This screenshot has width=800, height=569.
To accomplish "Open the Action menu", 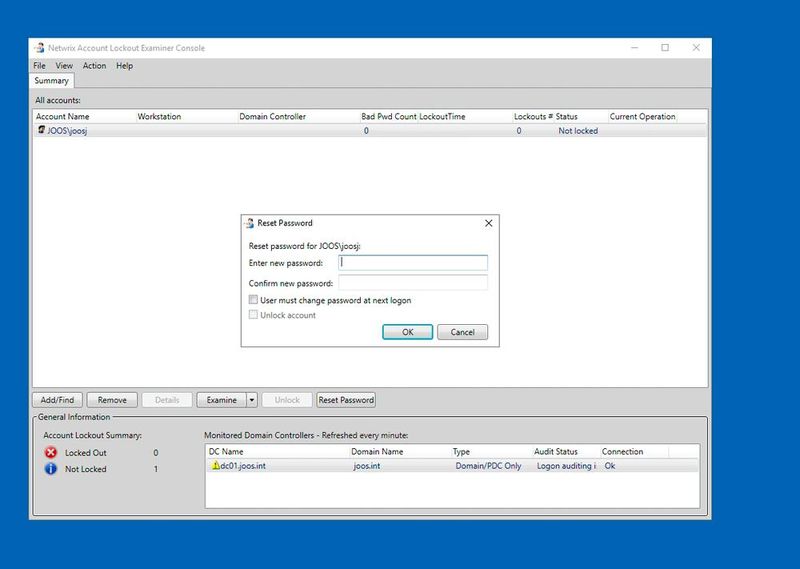I will pyautogui.click(x=94, y=65).
